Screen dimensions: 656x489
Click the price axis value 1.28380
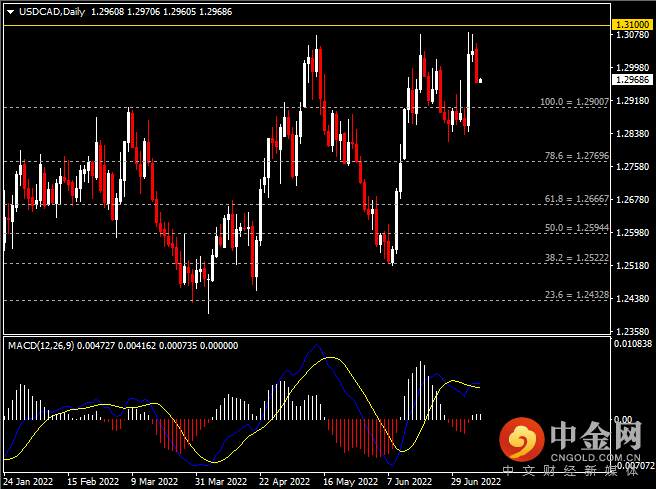[x=633, y=134]
